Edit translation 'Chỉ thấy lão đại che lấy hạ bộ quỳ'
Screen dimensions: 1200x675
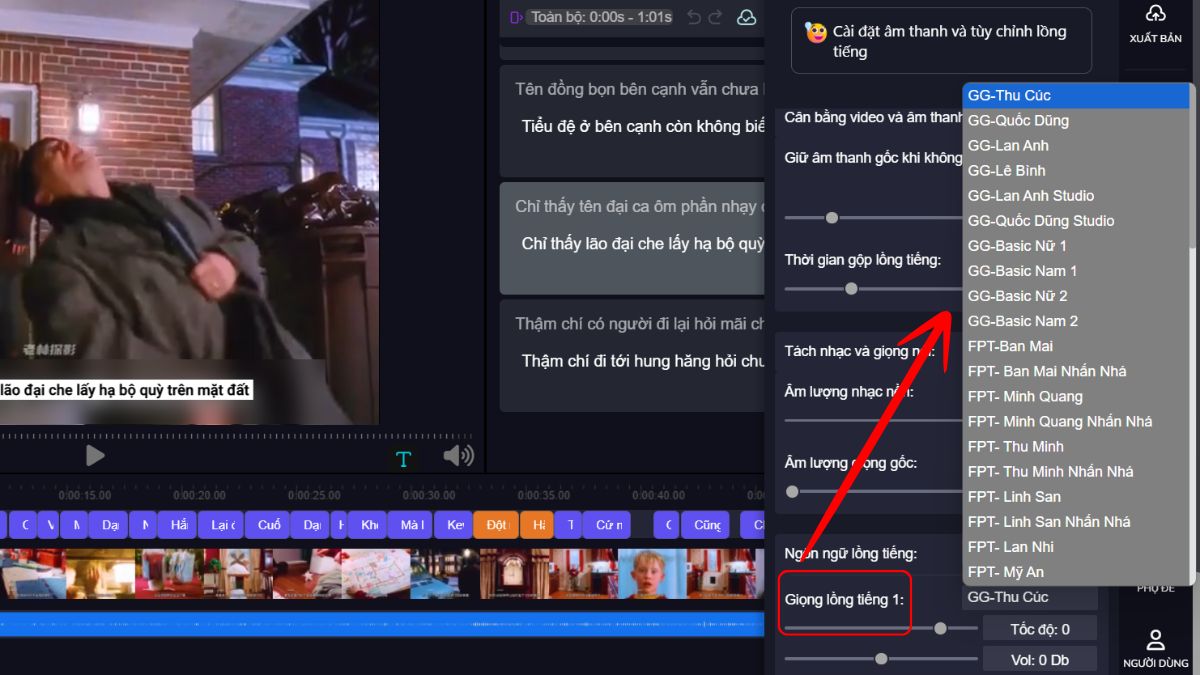click(x=643, y=244)
